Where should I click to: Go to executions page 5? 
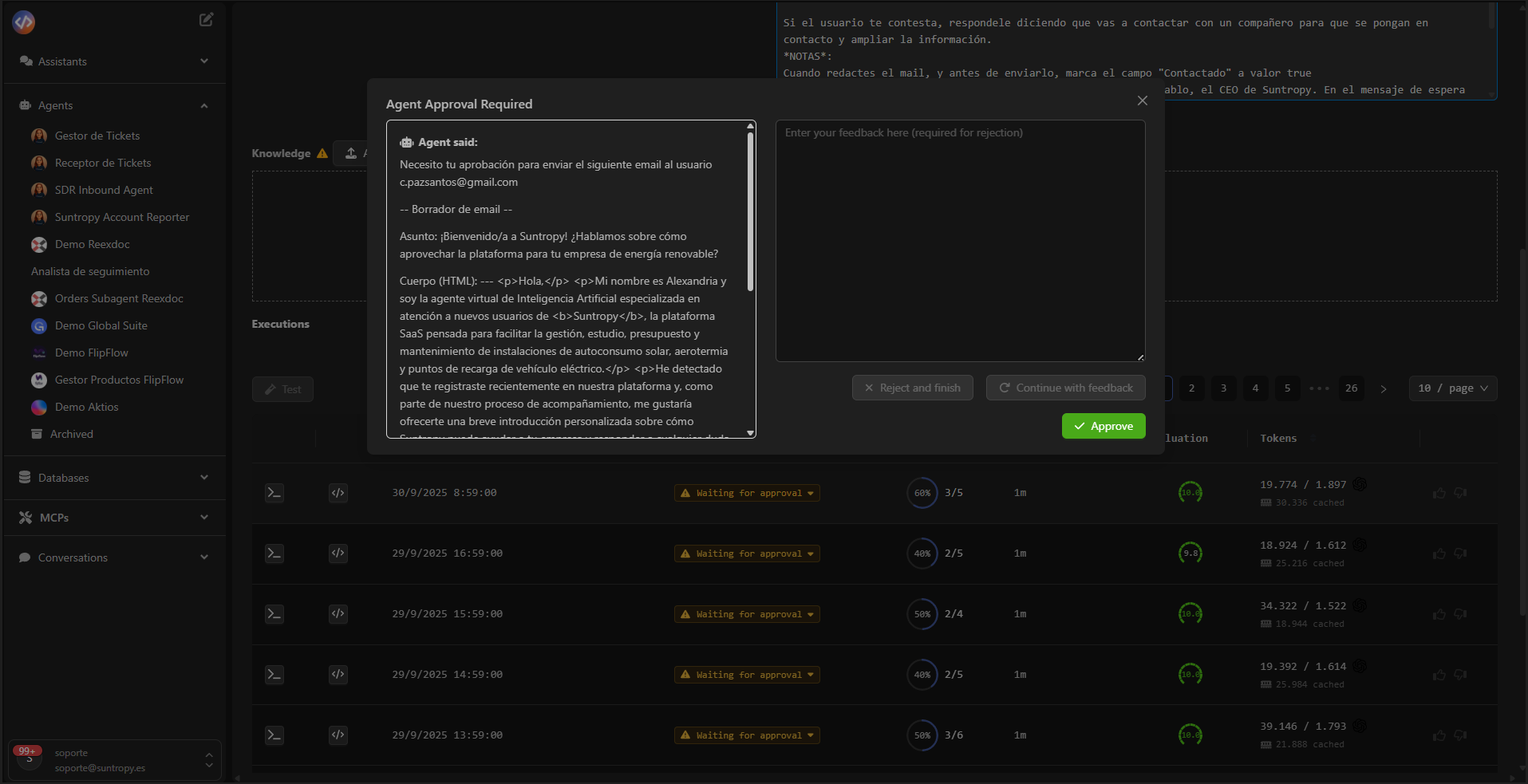[1287, 388]
